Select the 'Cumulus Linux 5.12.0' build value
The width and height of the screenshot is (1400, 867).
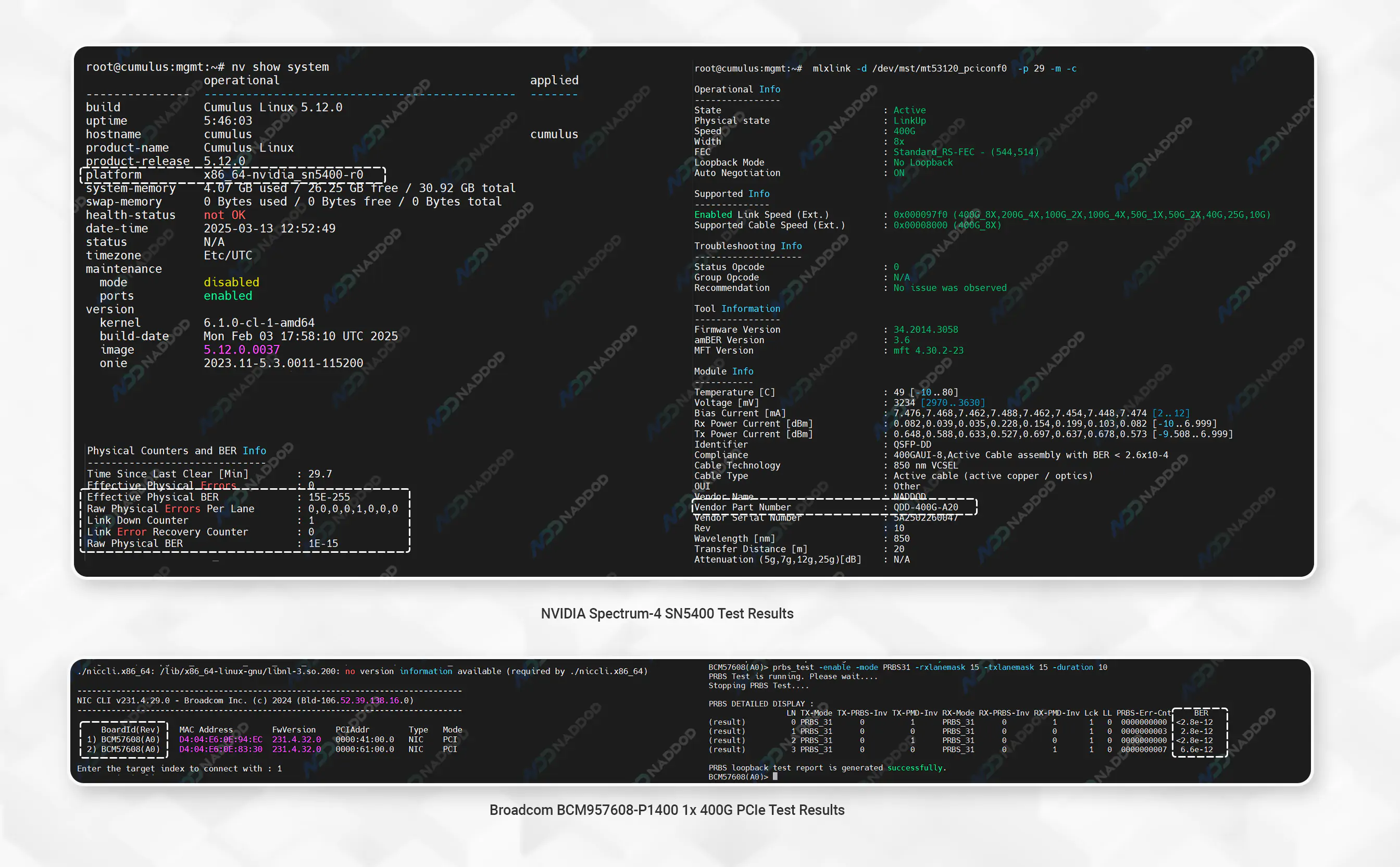point(273,107)
